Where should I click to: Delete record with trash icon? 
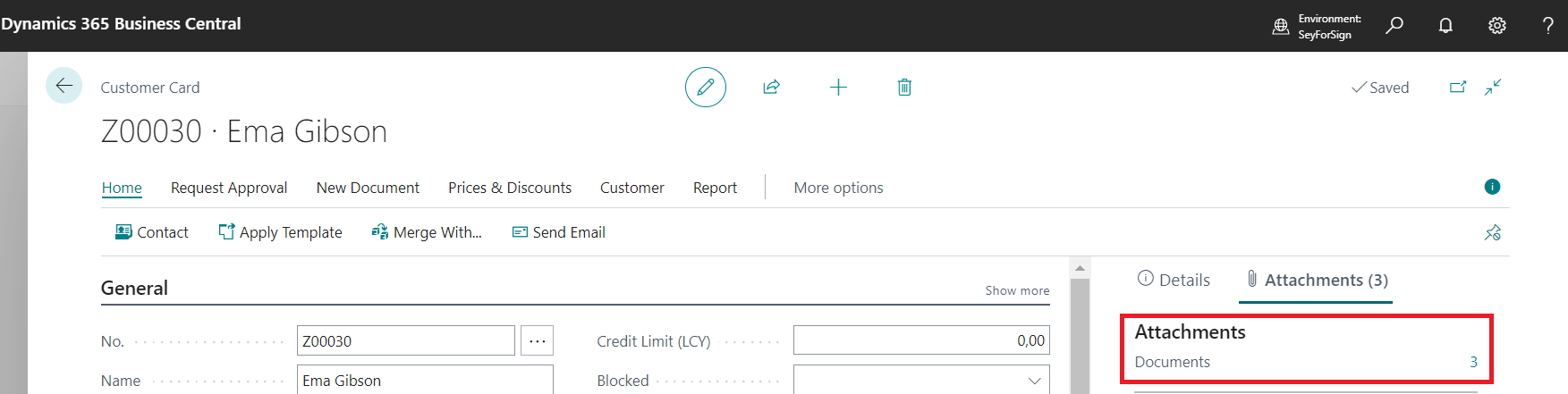904,87
